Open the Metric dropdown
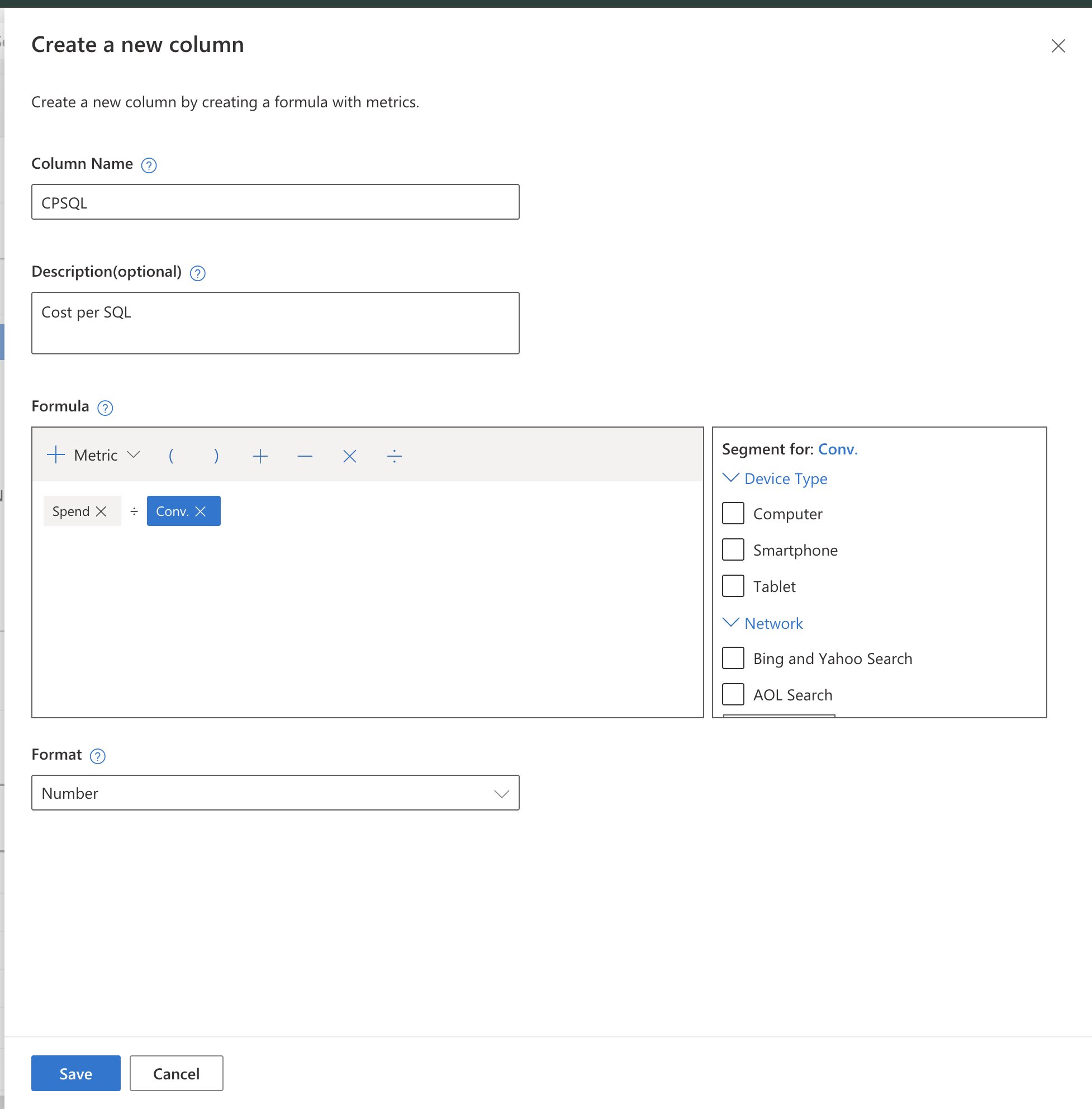This screenshot has width=1092, height=1109. (x=94, y=456)
